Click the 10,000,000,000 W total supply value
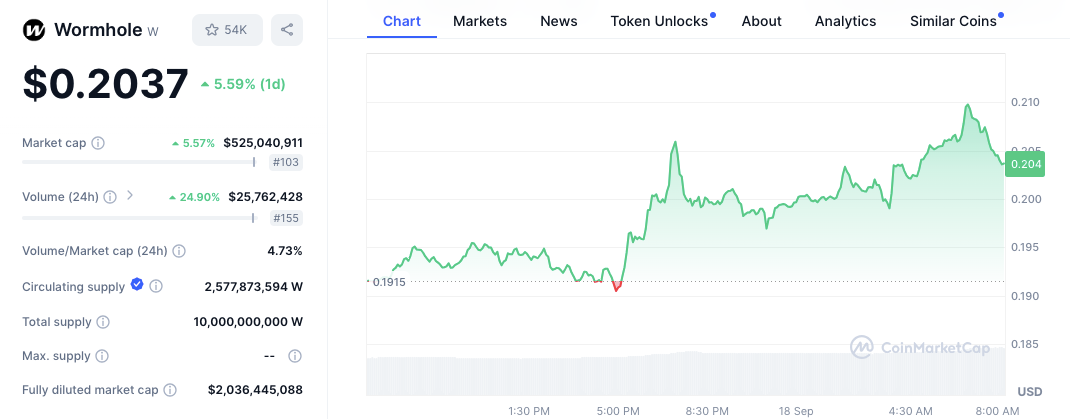Viewport: 1070px width, 419px height. (248, 322)
